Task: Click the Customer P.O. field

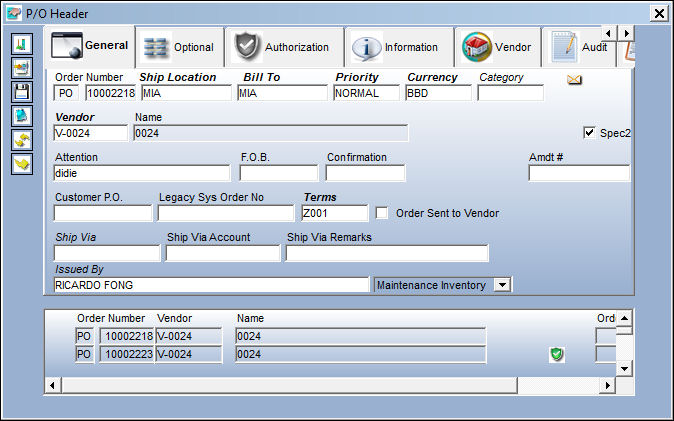Action: 103,213
